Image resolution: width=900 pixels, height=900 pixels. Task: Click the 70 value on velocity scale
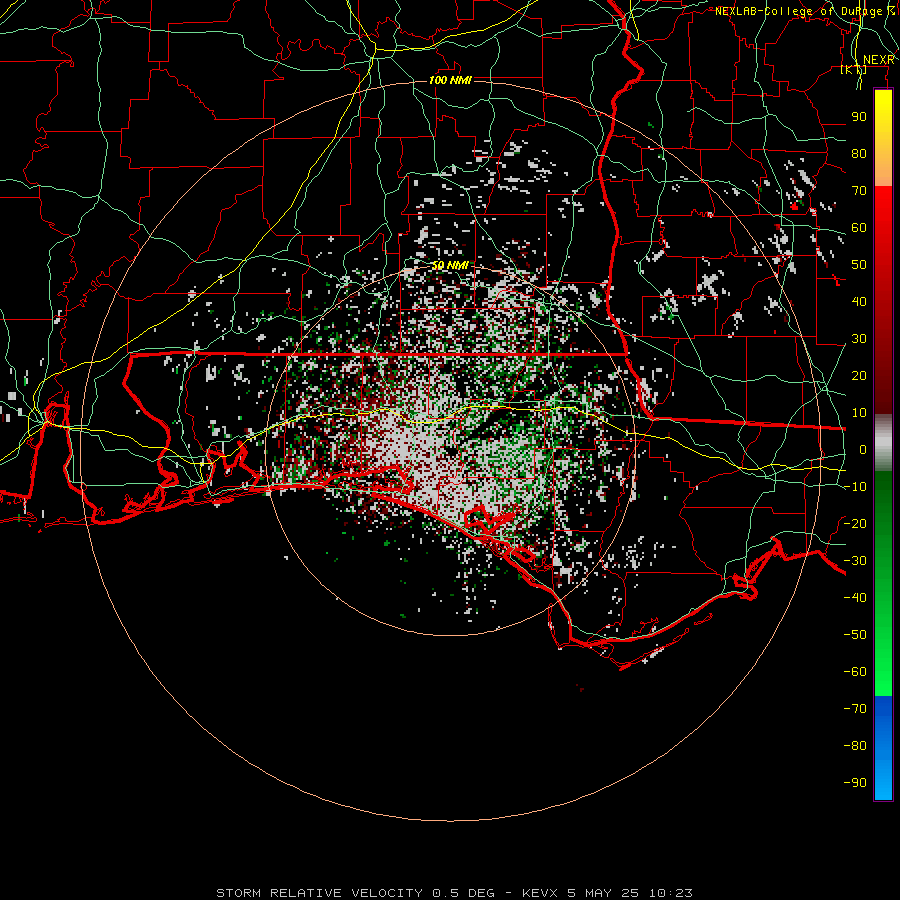[x=859, y=191]
